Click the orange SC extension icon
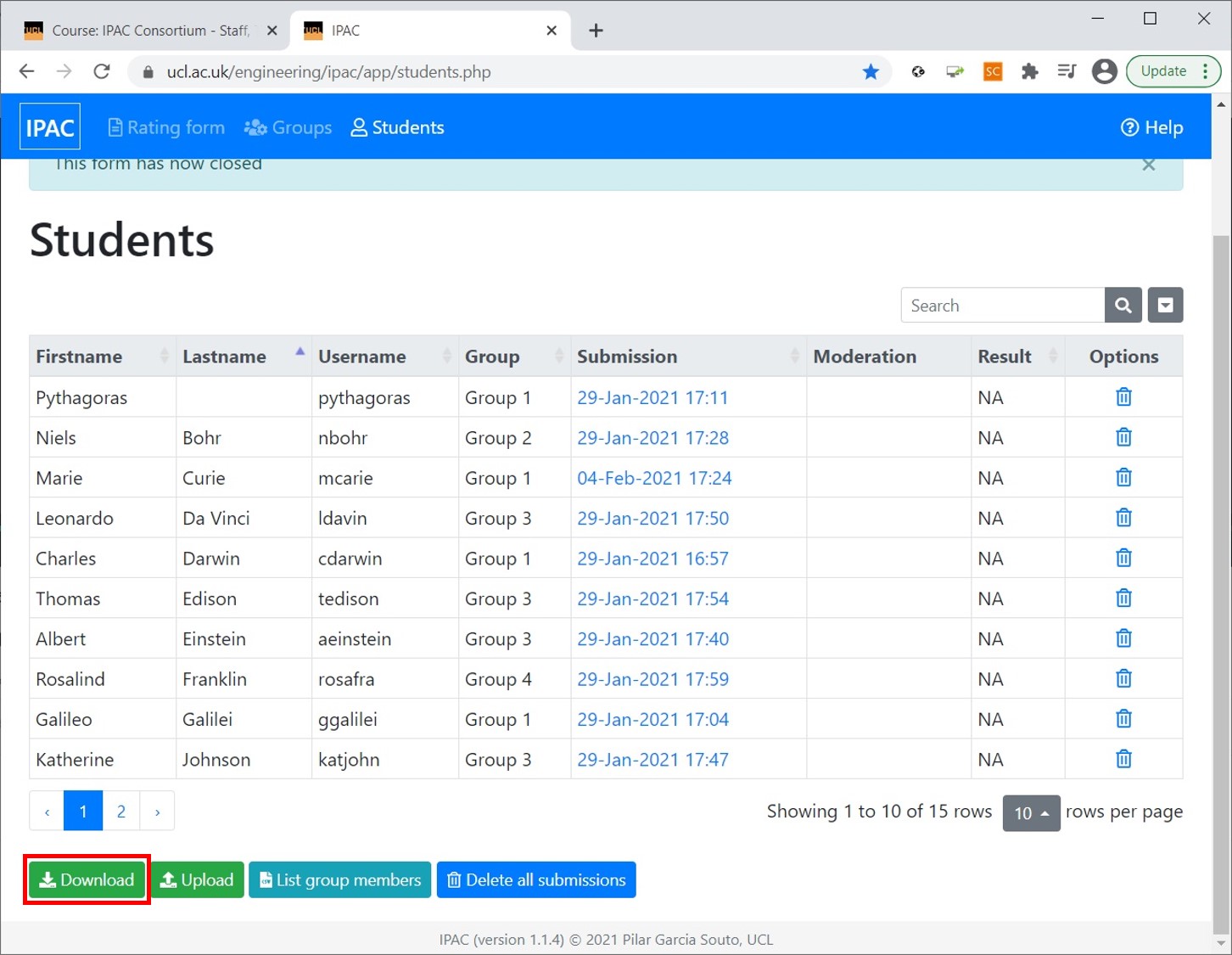The width and height of the screenshot is (1232, 955). pyautogui.click(x=993, y=72)
